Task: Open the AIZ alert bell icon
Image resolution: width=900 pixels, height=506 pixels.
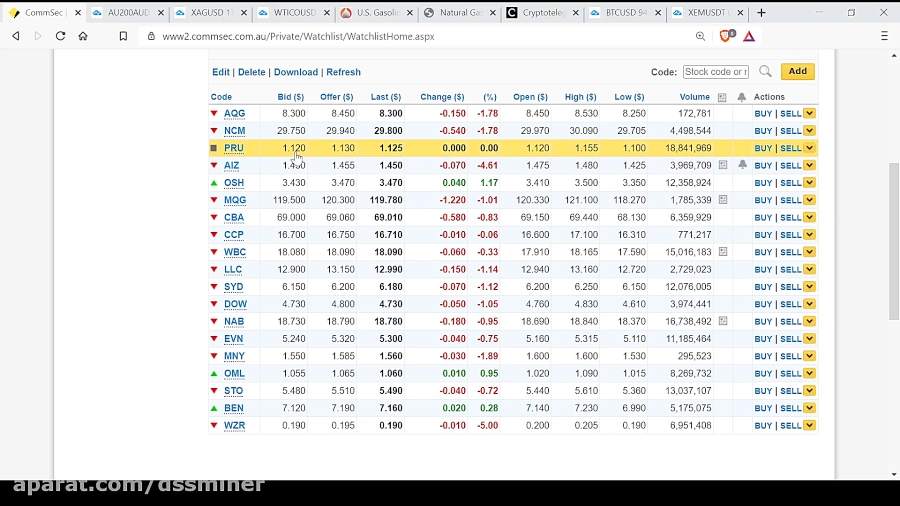Action: pyautogui.click(x=742, y=165)
